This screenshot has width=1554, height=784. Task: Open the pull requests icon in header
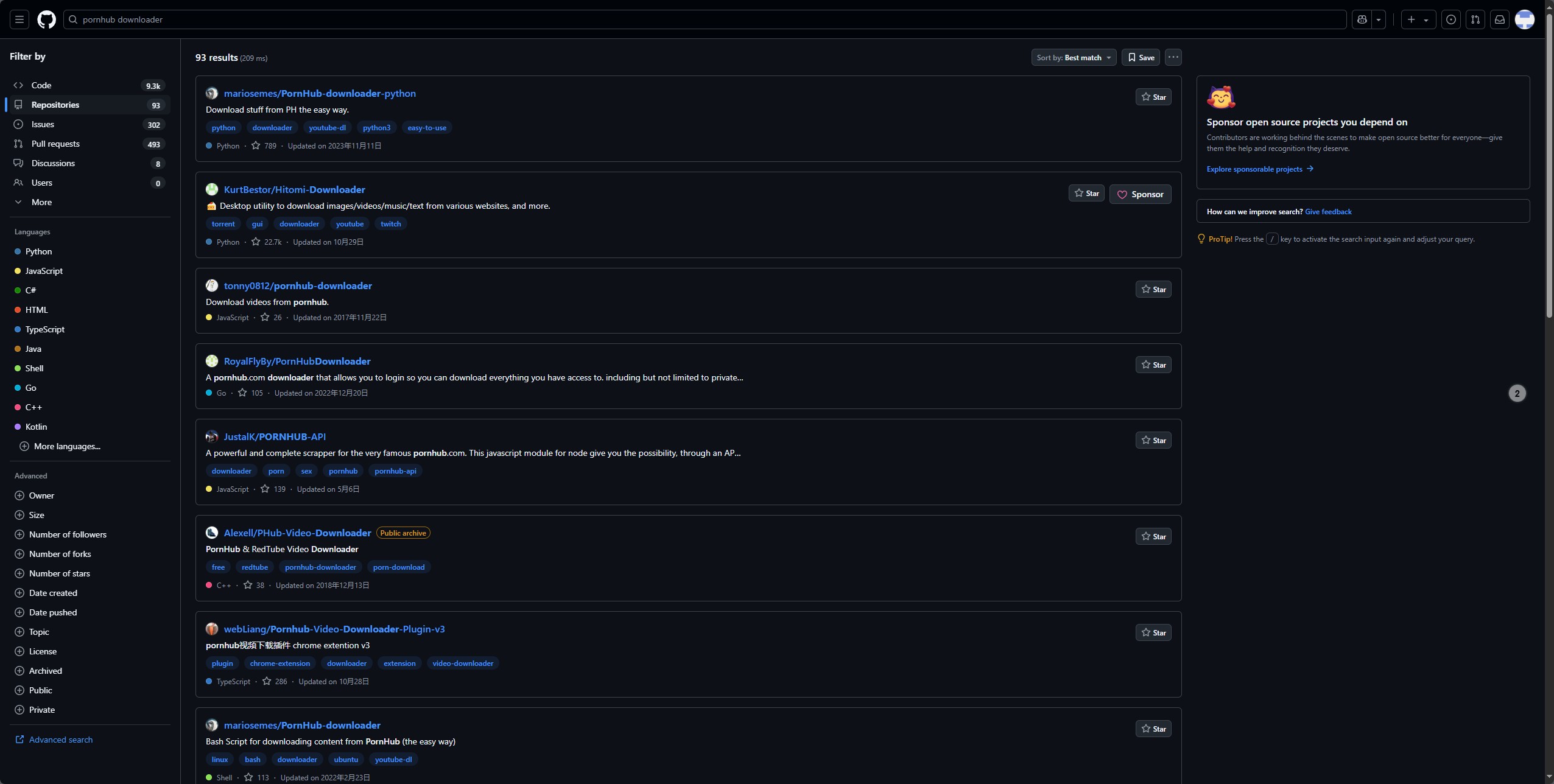(x=1475, y=19)
